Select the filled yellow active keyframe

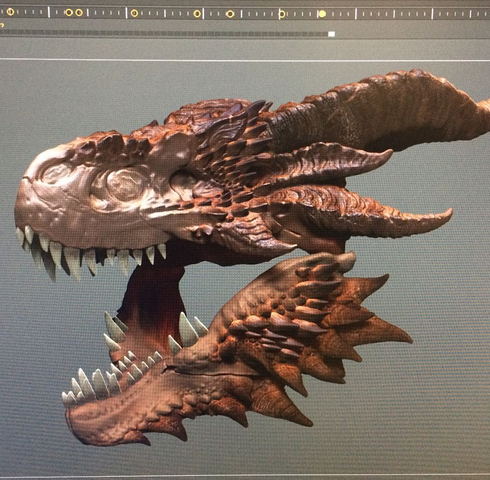point(322,14)
